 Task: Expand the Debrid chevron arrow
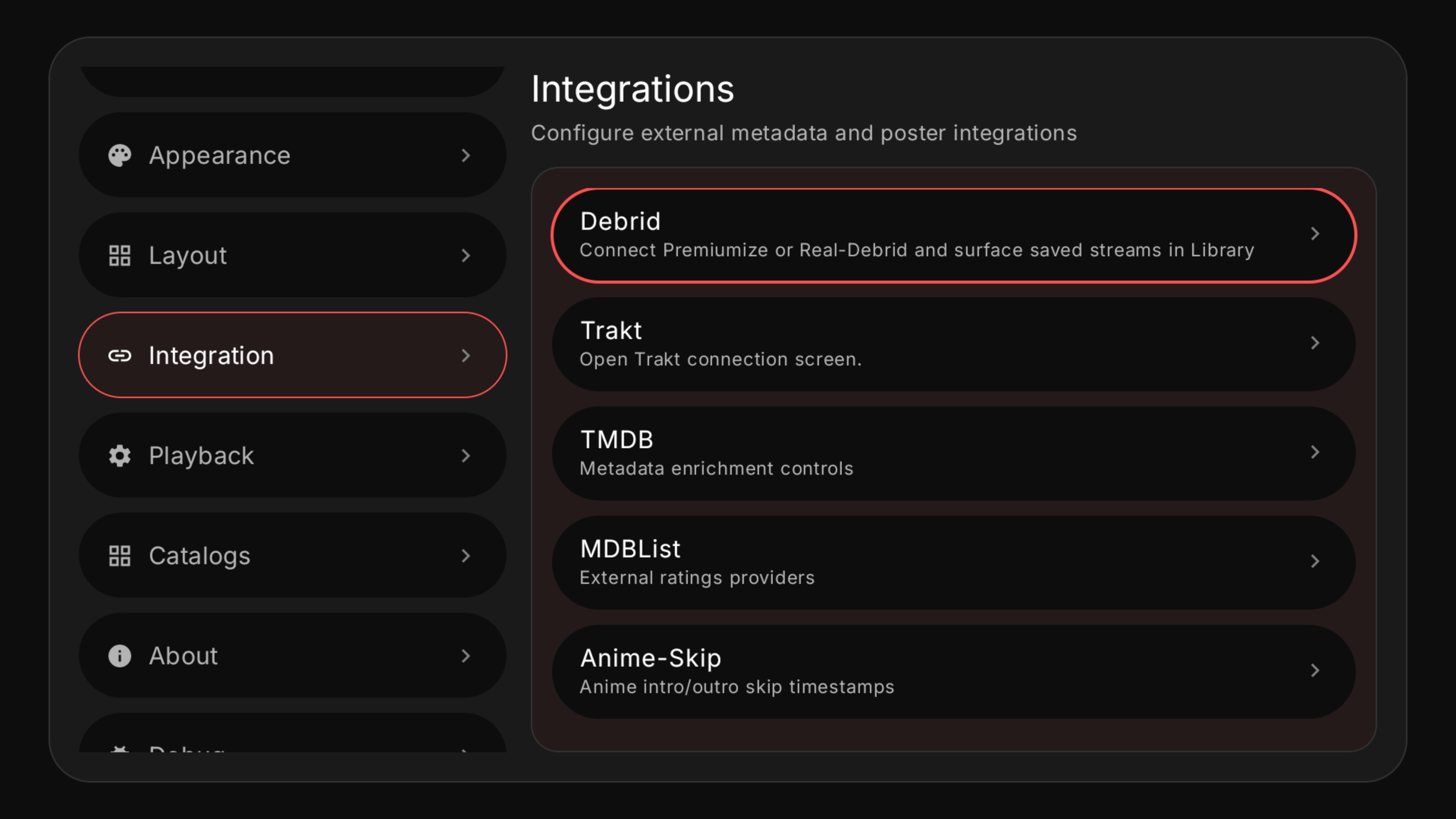tap(1315, 234)
